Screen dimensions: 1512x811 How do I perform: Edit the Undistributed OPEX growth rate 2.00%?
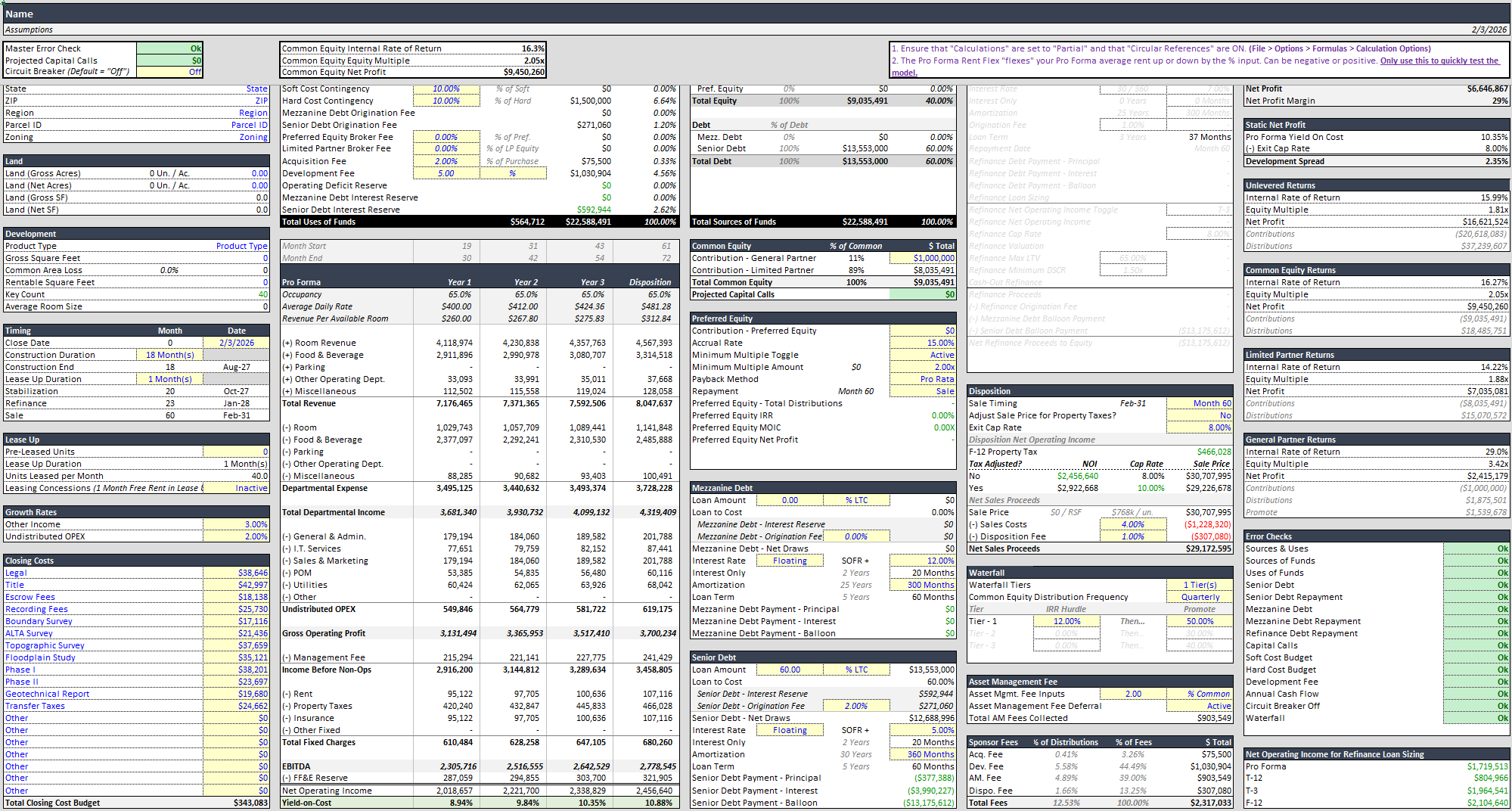(x=237, y=536)
